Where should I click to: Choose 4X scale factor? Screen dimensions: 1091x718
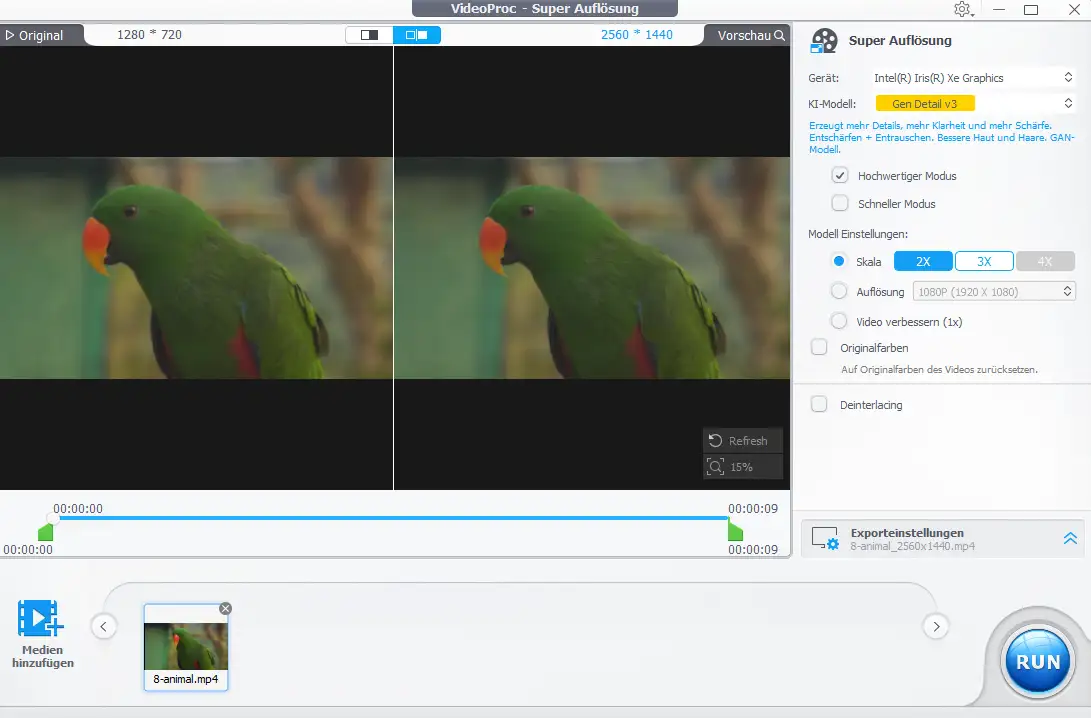click(1045, 262)
